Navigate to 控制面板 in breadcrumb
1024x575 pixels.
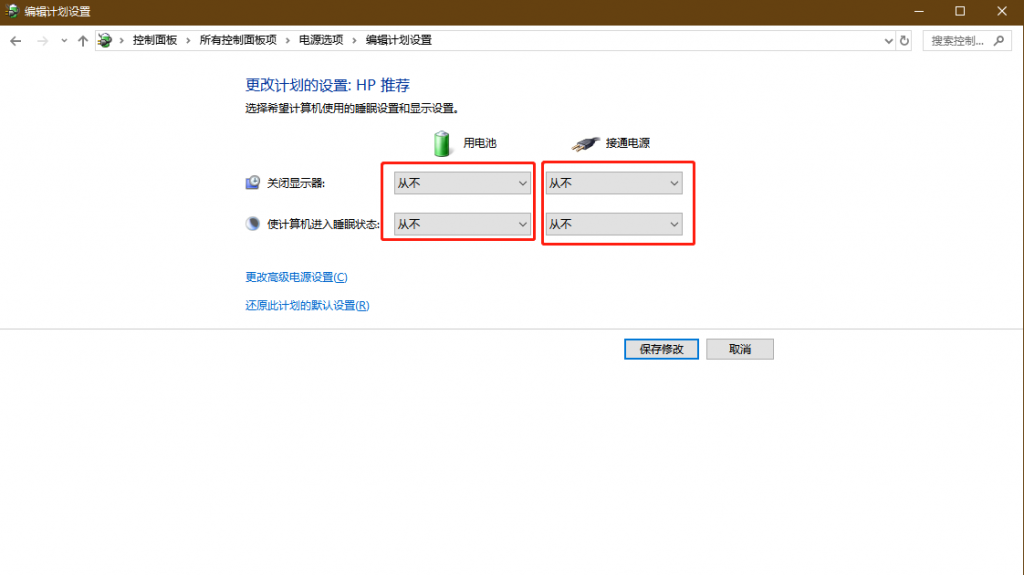click(x=154, y=41)
